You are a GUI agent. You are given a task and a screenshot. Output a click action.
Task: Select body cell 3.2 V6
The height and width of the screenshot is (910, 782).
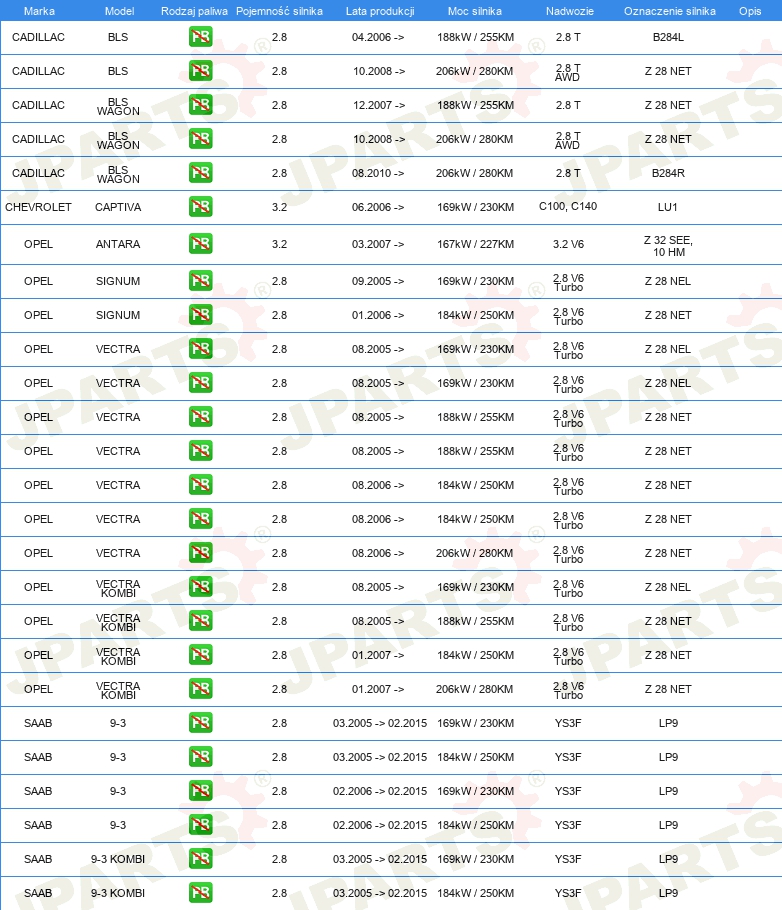click(568, 244)
